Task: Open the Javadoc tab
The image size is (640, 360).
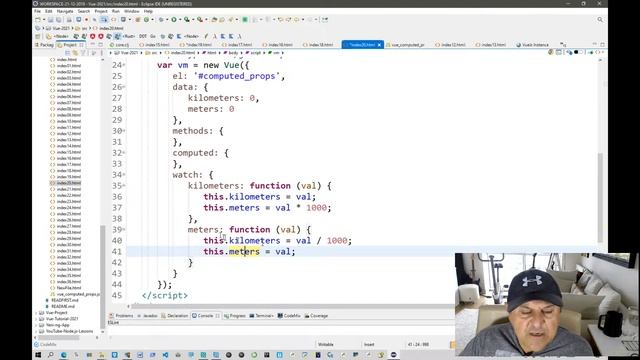Action: pos(147,316)
